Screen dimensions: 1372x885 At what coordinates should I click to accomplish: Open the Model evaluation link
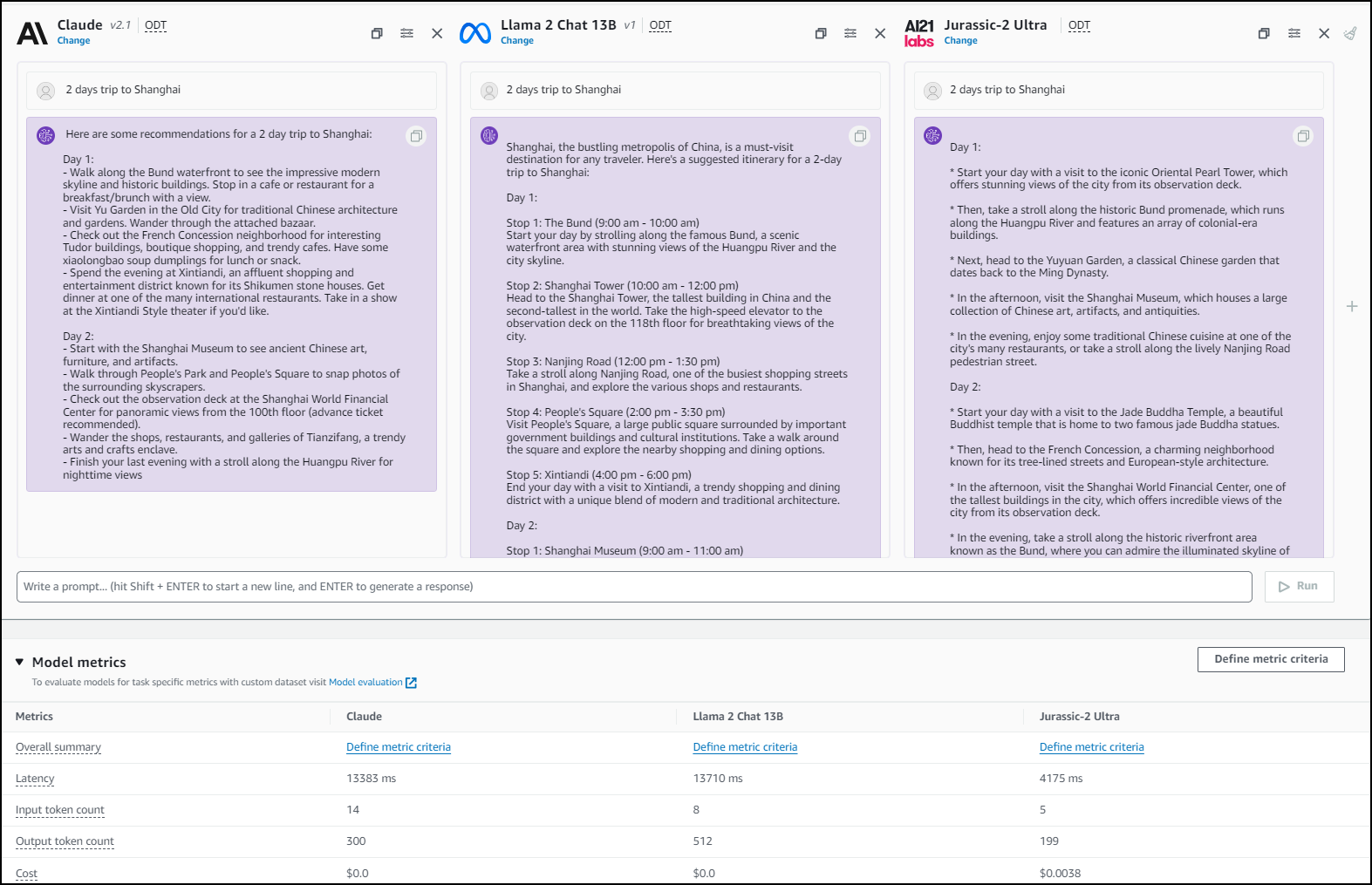[x=365, y=683]
